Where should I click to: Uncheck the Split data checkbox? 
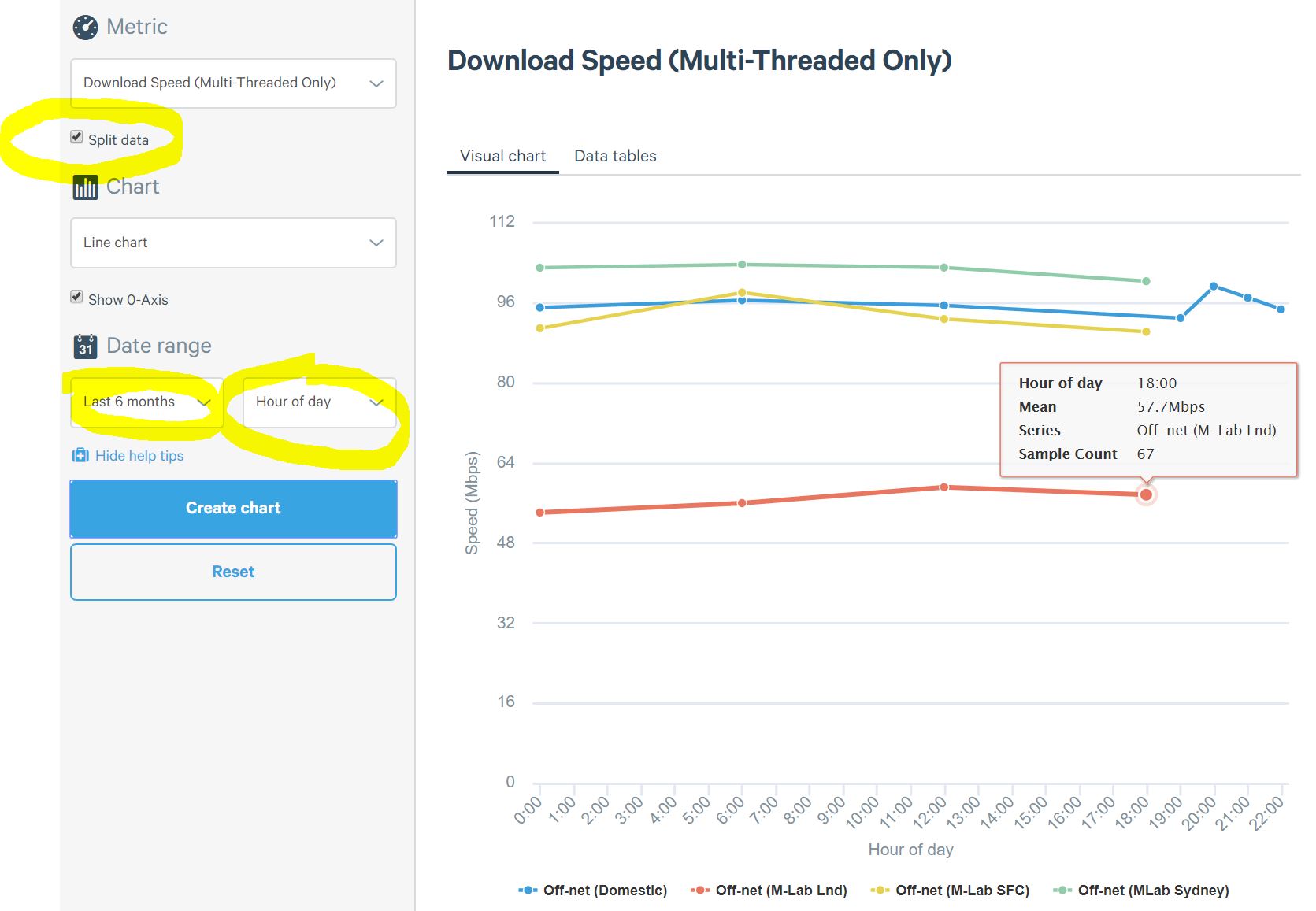pyautogui.click(x=77, y=137)
